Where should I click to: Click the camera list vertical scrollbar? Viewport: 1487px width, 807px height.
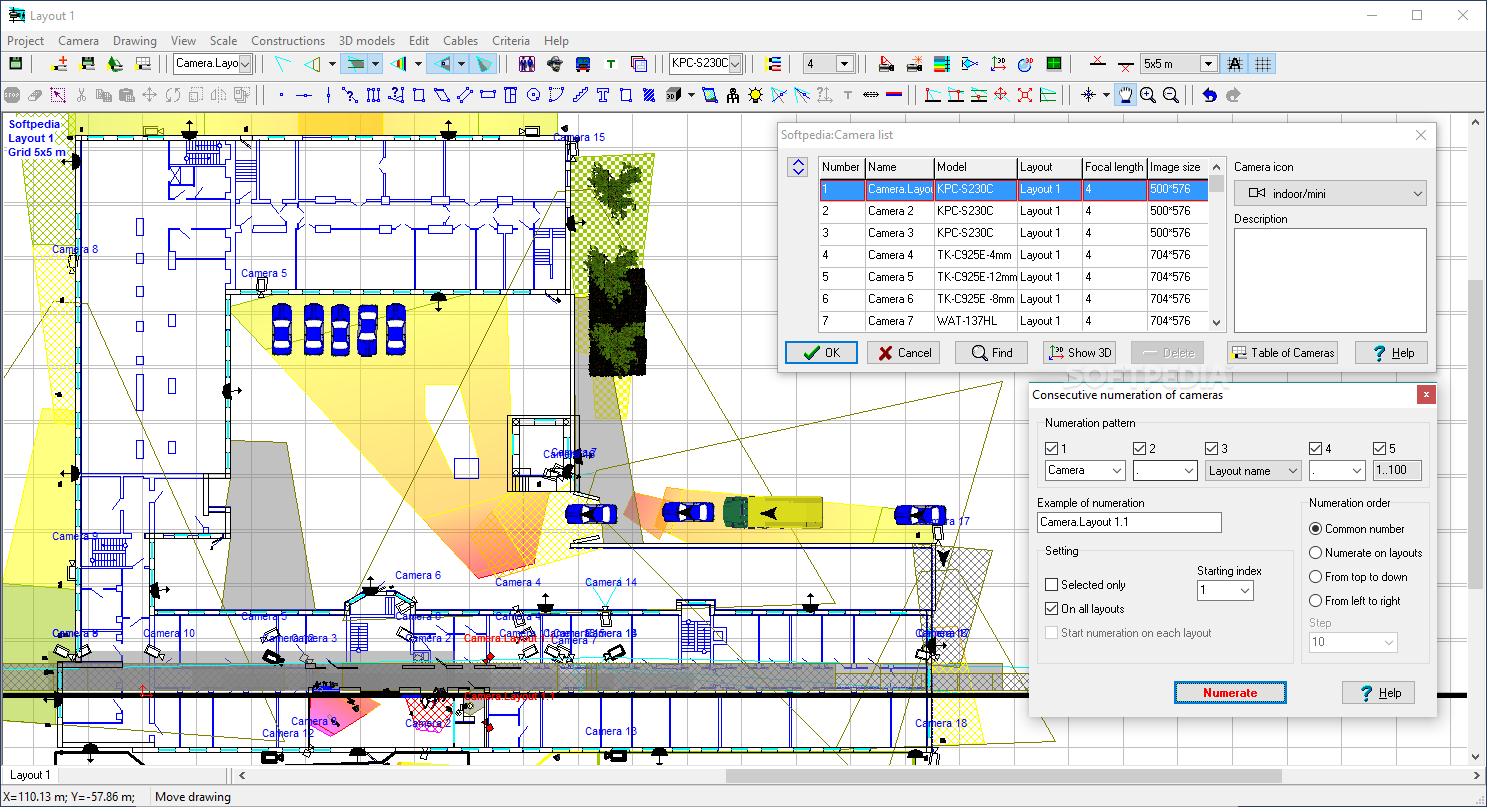click(1217, 243)
